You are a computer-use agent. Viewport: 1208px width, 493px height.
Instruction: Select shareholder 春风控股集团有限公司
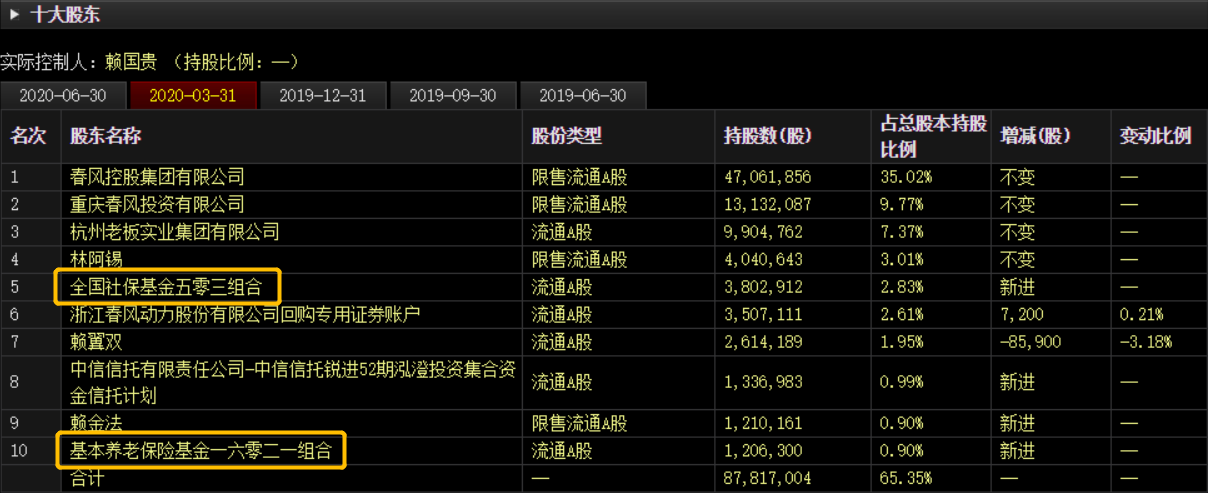click(x=157, y=177)
